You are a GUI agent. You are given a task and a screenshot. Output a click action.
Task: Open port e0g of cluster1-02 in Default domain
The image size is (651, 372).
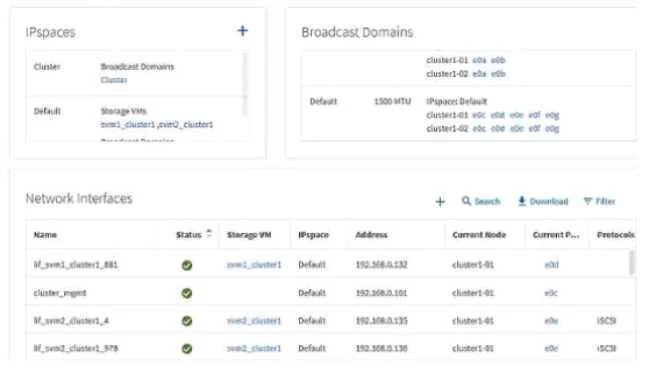[552, 129]
